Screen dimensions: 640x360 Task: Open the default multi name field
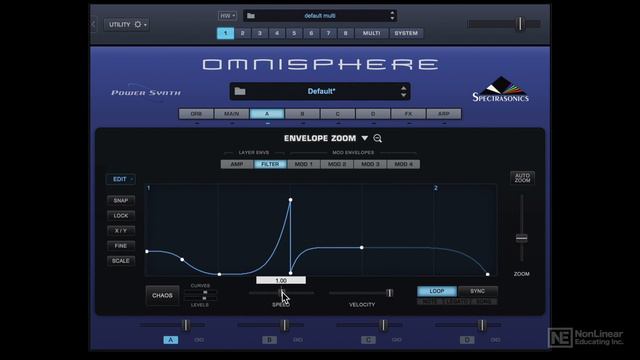coord(320,16)
